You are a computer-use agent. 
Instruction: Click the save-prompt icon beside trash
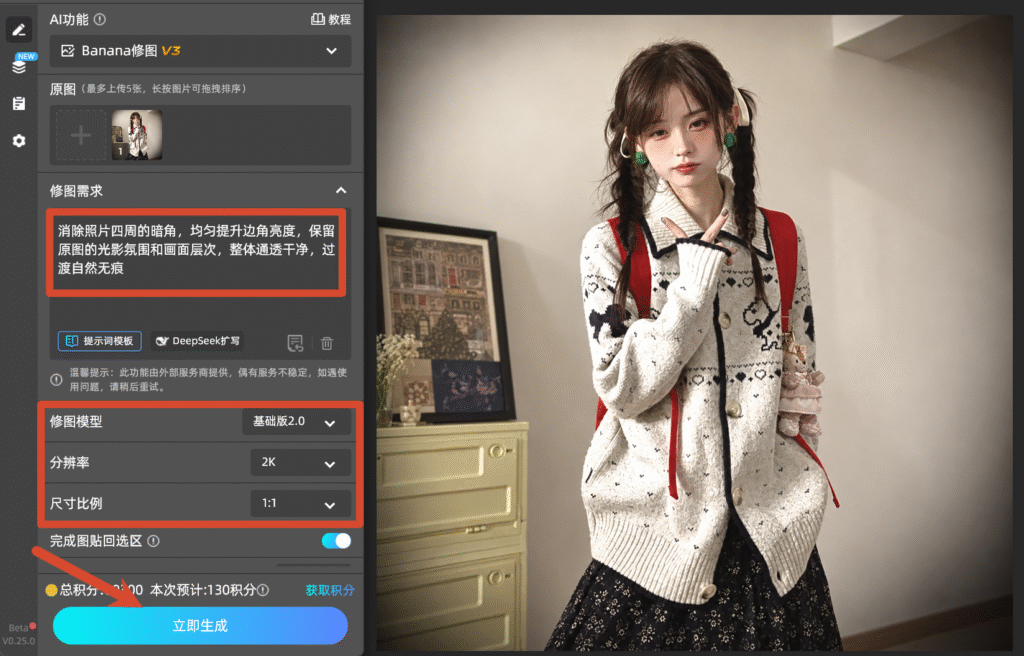295,342
